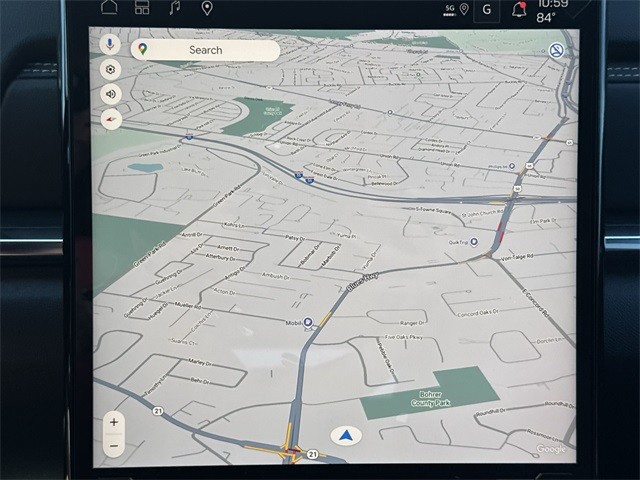
Task: Tap the Google logo on the map
Action: click(551, 450)
